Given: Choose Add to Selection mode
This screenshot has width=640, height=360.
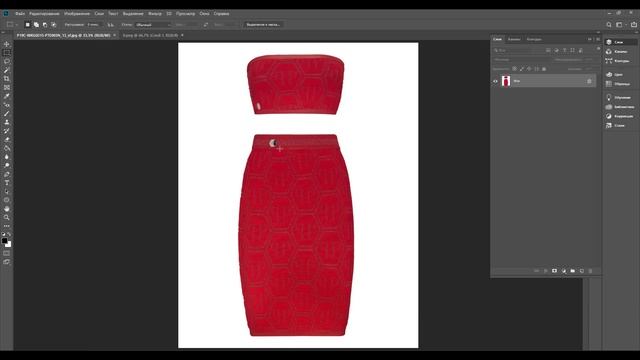Looking at the screenshot, I should pos(36,24).
